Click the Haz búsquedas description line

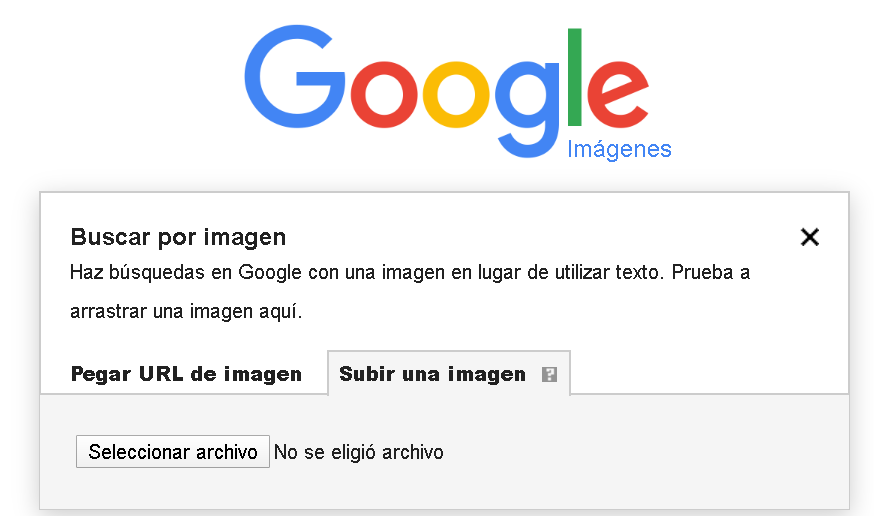(410, 272)
